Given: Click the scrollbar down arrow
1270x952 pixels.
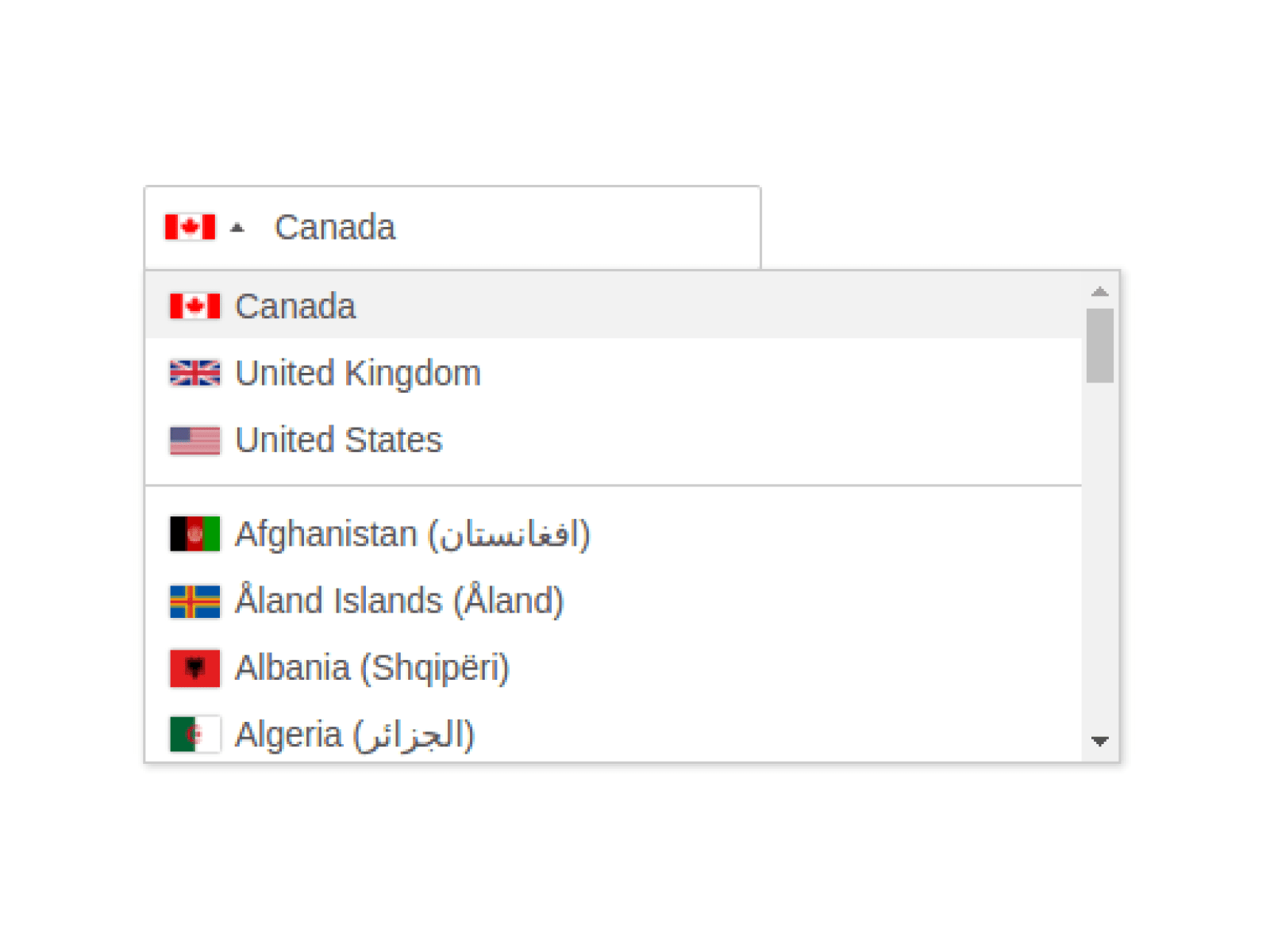Looking at the screenshot, I should [x=1099, y=741].
